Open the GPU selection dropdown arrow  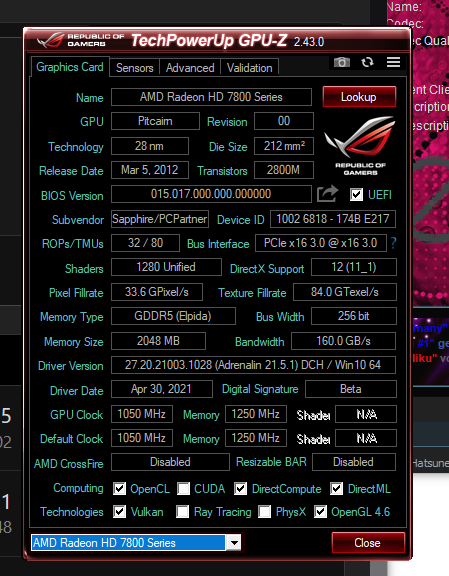click(x=234, y=543)
